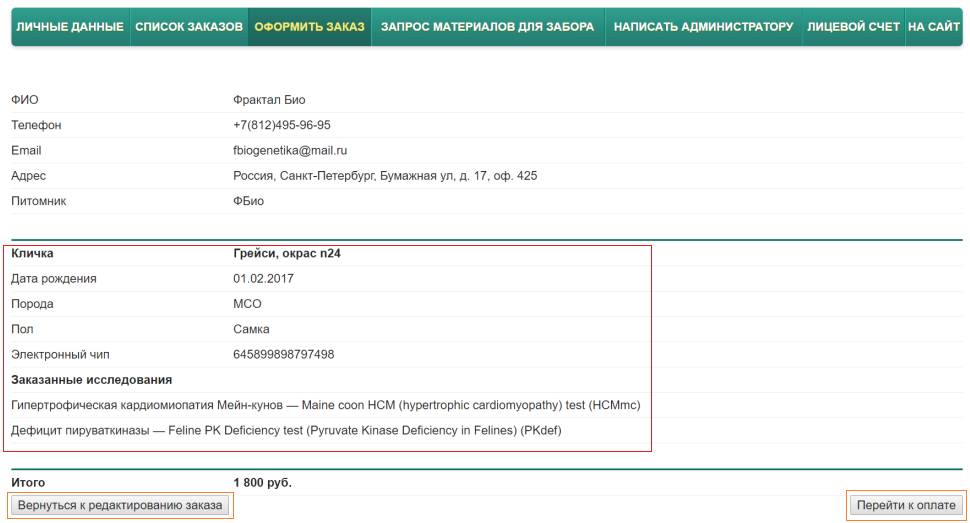Select the name value Фрактал Био
Image resolution: width=970 pixels, height=523 pixels.
coord(269,100)
